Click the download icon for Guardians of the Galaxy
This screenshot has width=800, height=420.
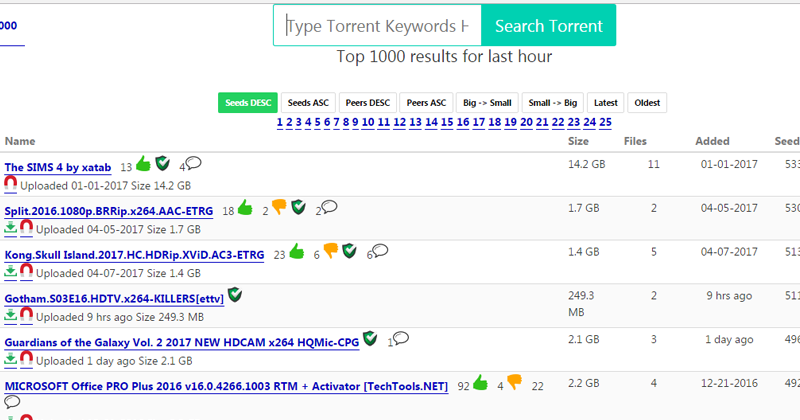coord(11,359)
